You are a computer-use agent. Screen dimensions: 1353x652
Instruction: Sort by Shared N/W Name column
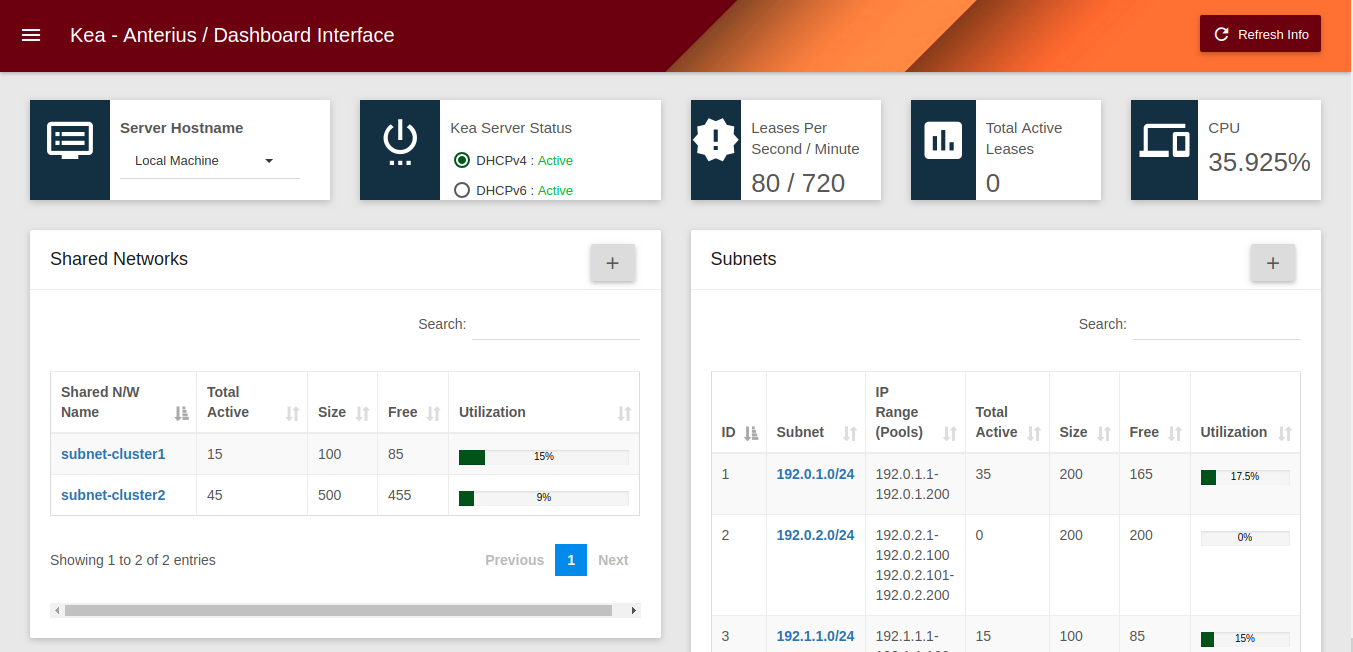[124, 402]
